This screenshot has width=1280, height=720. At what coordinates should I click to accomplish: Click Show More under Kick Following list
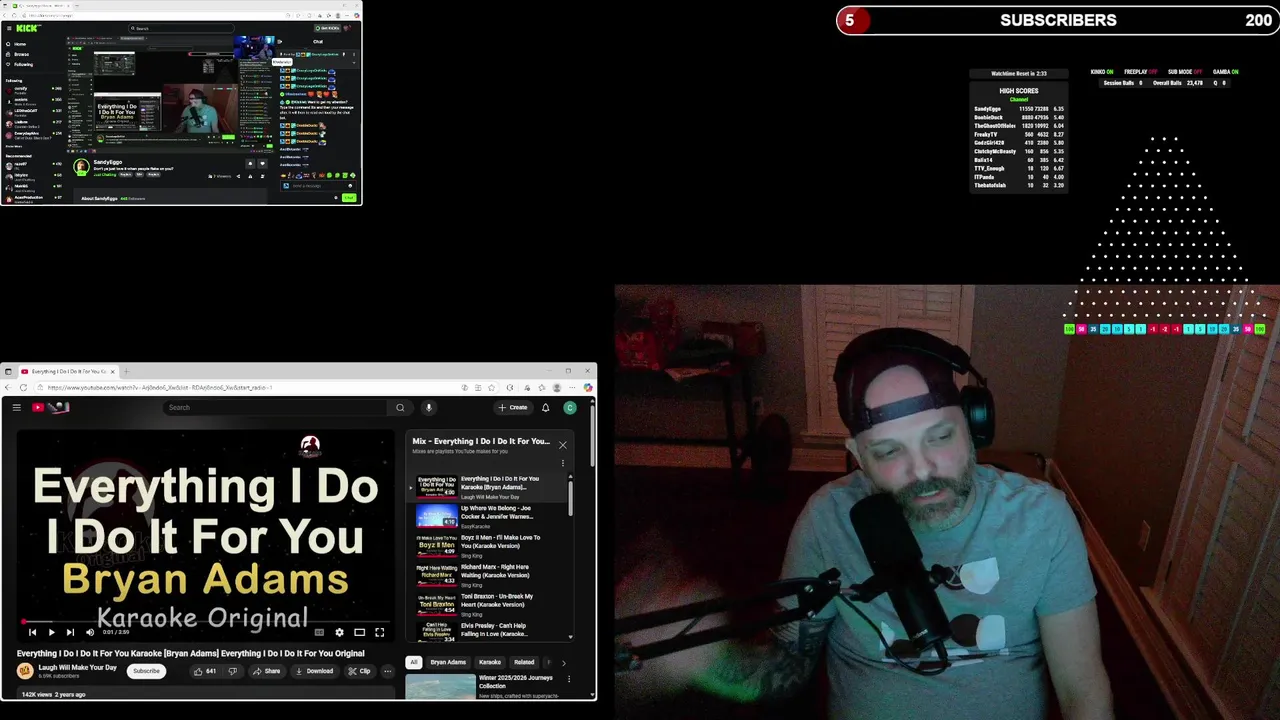coord(14,146)
